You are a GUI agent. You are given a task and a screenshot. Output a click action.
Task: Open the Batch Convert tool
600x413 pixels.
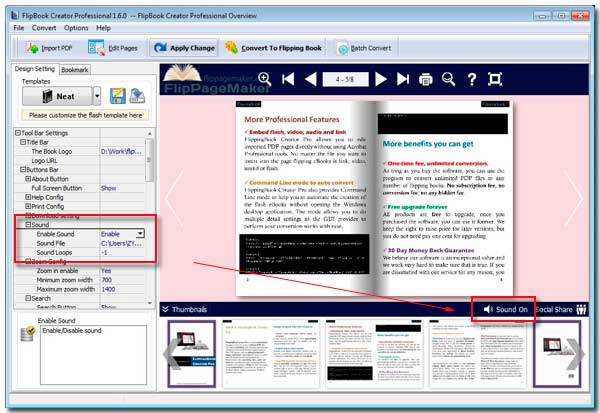click(x=364, y=48)
